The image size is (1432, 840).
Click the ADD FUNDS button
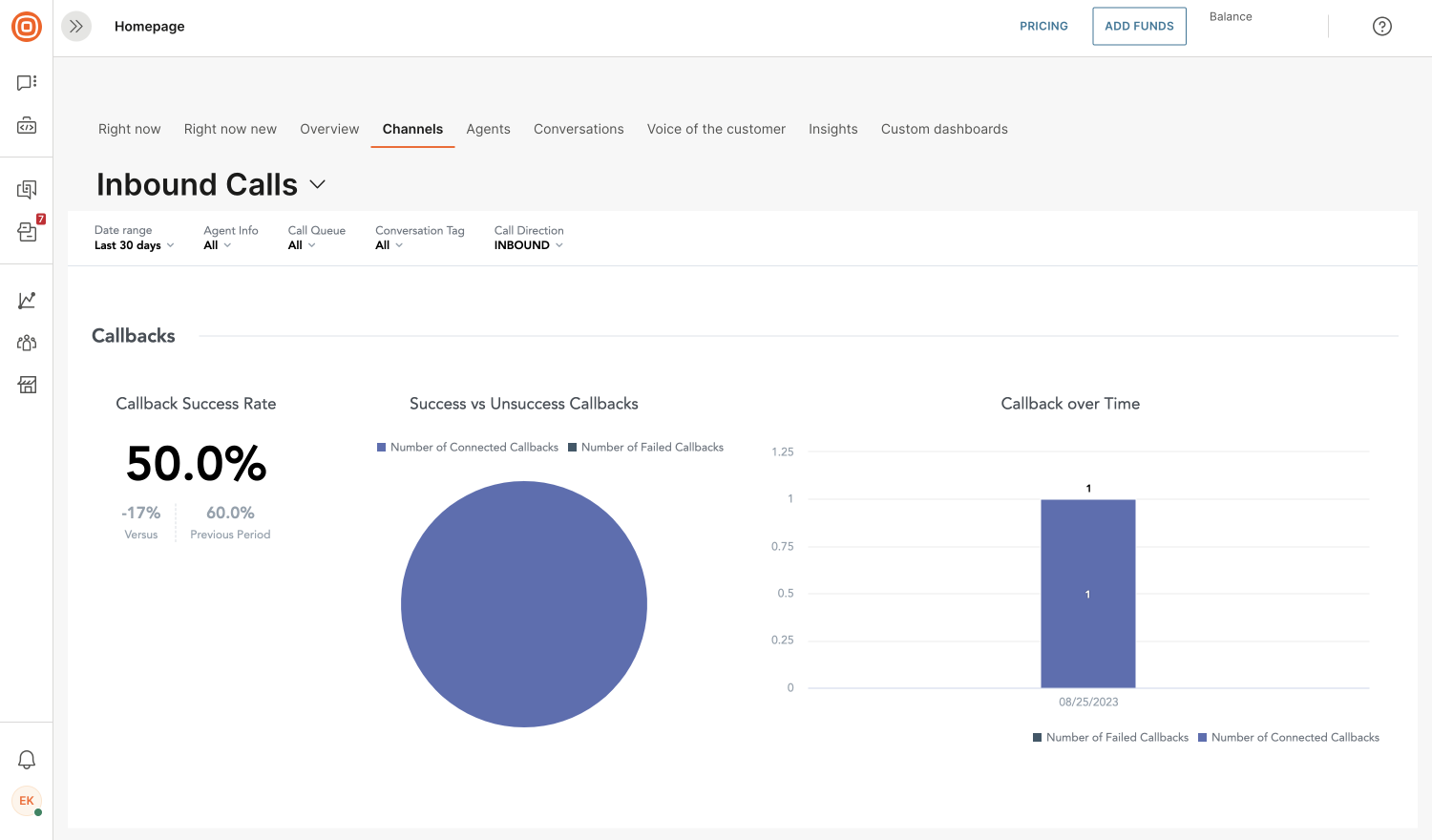click(1139, 26)
